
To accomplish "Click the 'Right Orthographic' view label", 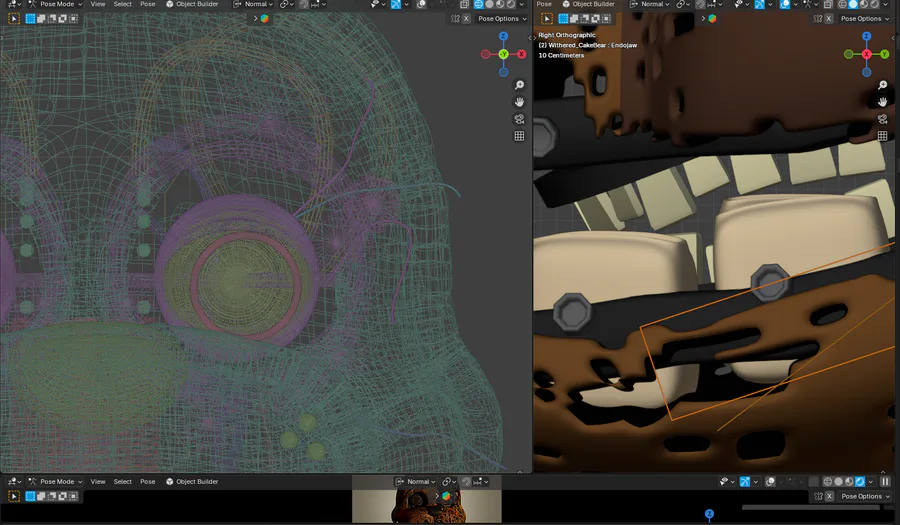I will click(x=567, y=35).
